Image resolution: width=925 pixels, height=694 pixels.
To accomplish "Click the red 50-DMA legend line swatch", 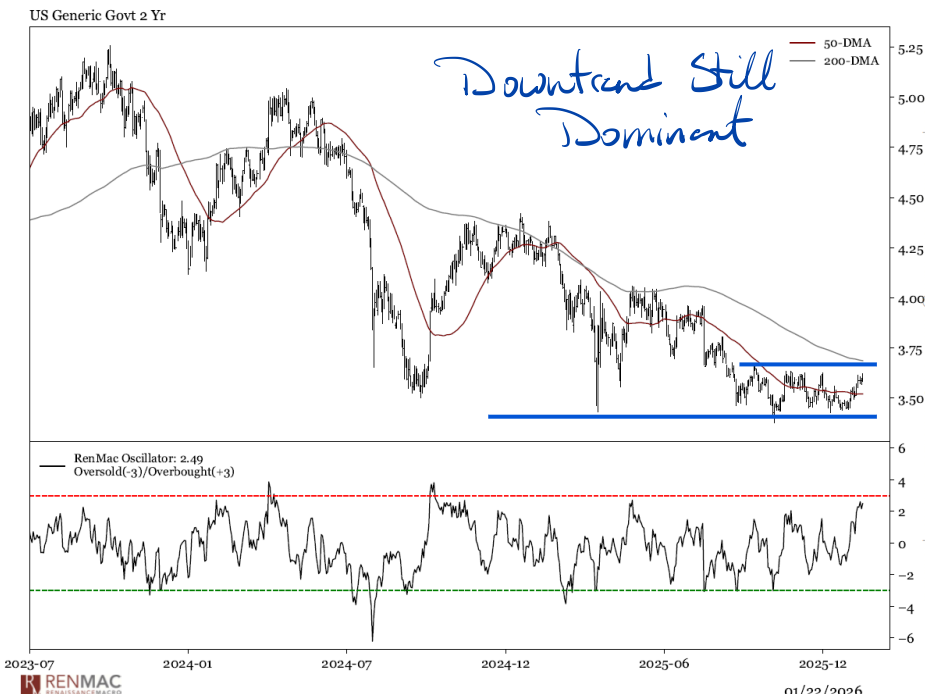I will point(804,43).
